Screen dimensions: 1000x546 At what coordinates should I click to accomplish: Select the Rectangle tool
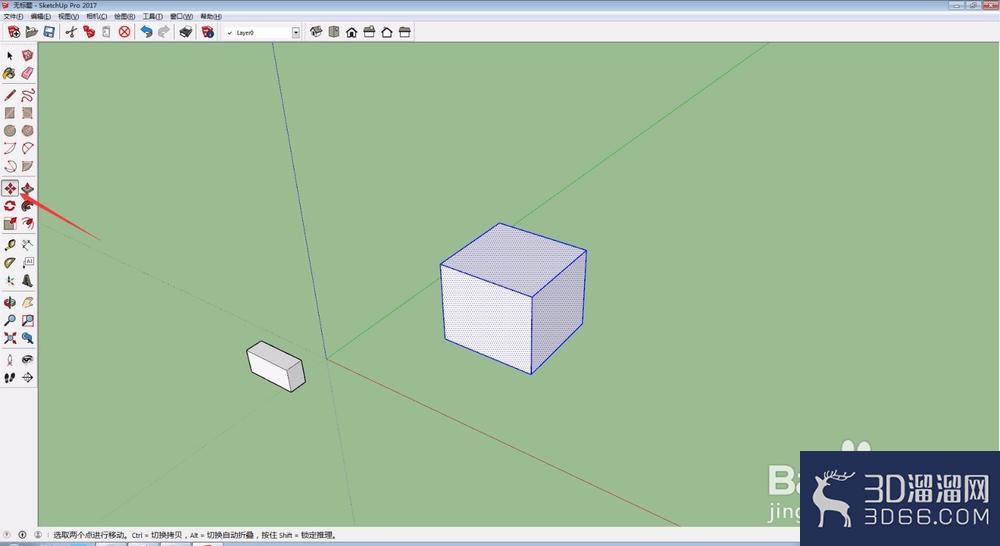(x=10, y=113)
